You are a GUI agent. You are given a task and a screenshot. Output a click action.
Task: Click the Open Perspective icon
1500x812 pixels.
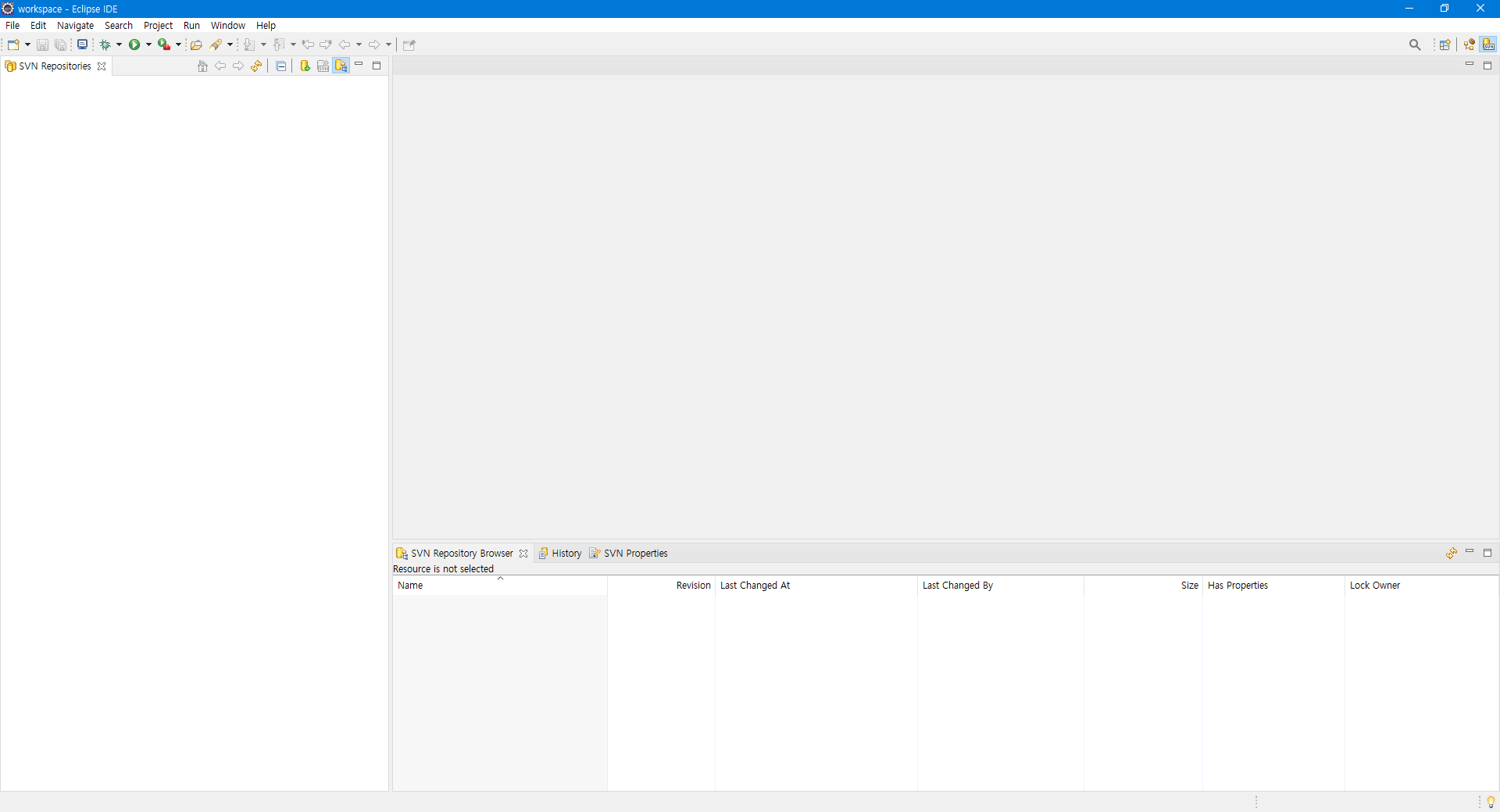pyautogui.click(x=1445, y=45)
